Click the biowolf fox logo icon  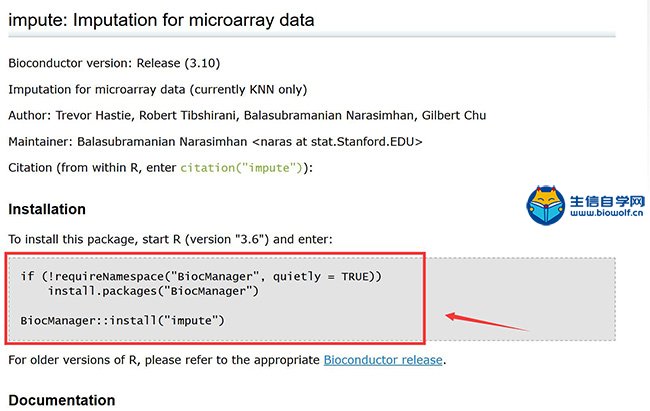pos(546,205)
